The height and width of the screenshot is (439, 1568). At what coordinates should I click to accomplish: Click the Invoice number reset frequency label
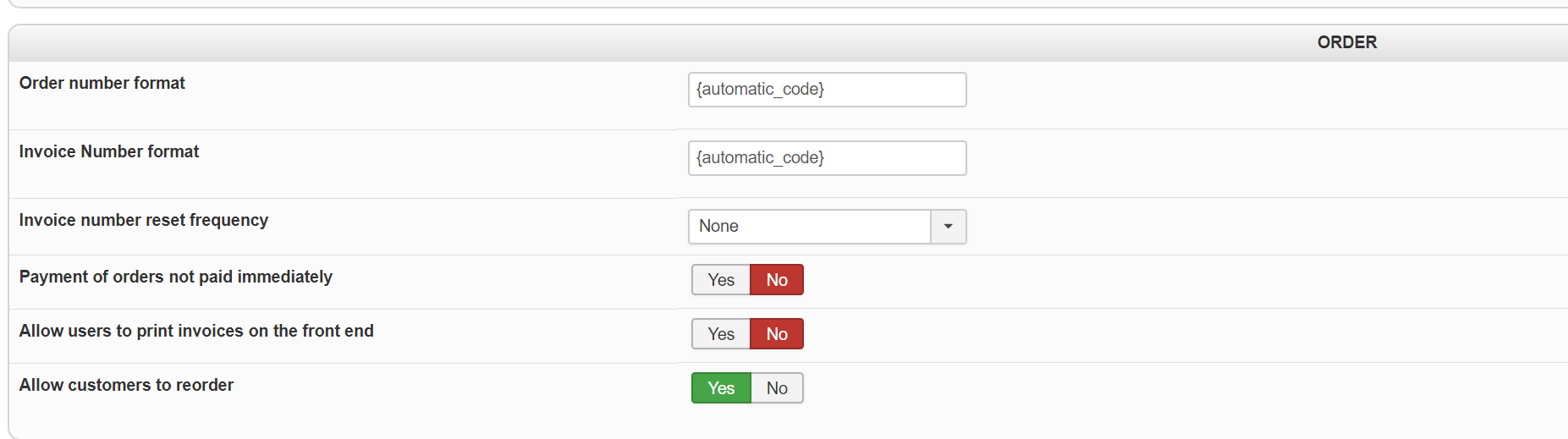[x=144, y=220]
